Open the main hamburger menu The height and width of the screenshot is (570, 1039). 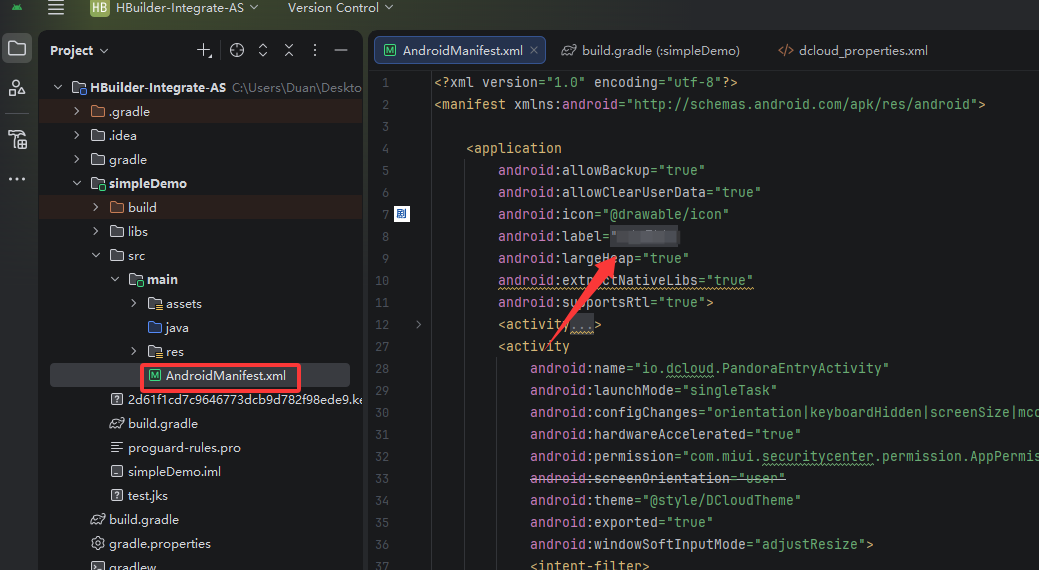56,8
